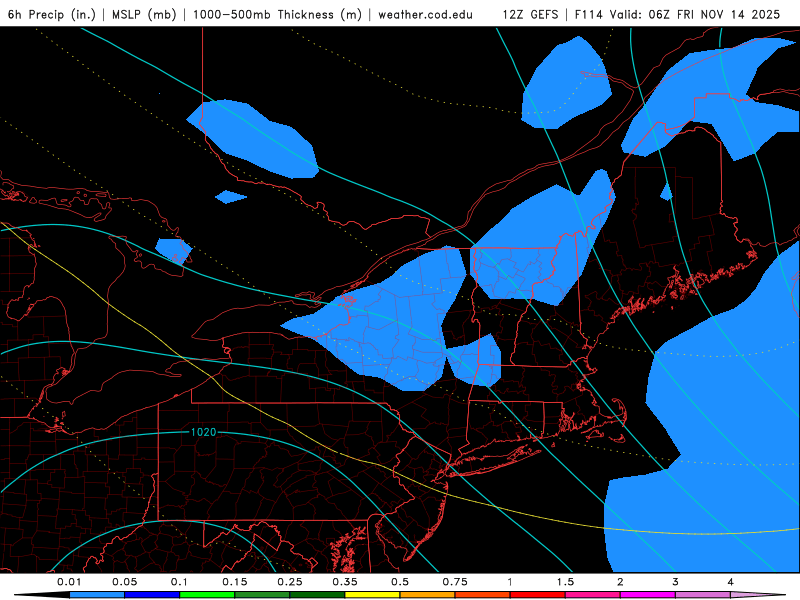Click the 1020 isobar contour label

(203, 432)
